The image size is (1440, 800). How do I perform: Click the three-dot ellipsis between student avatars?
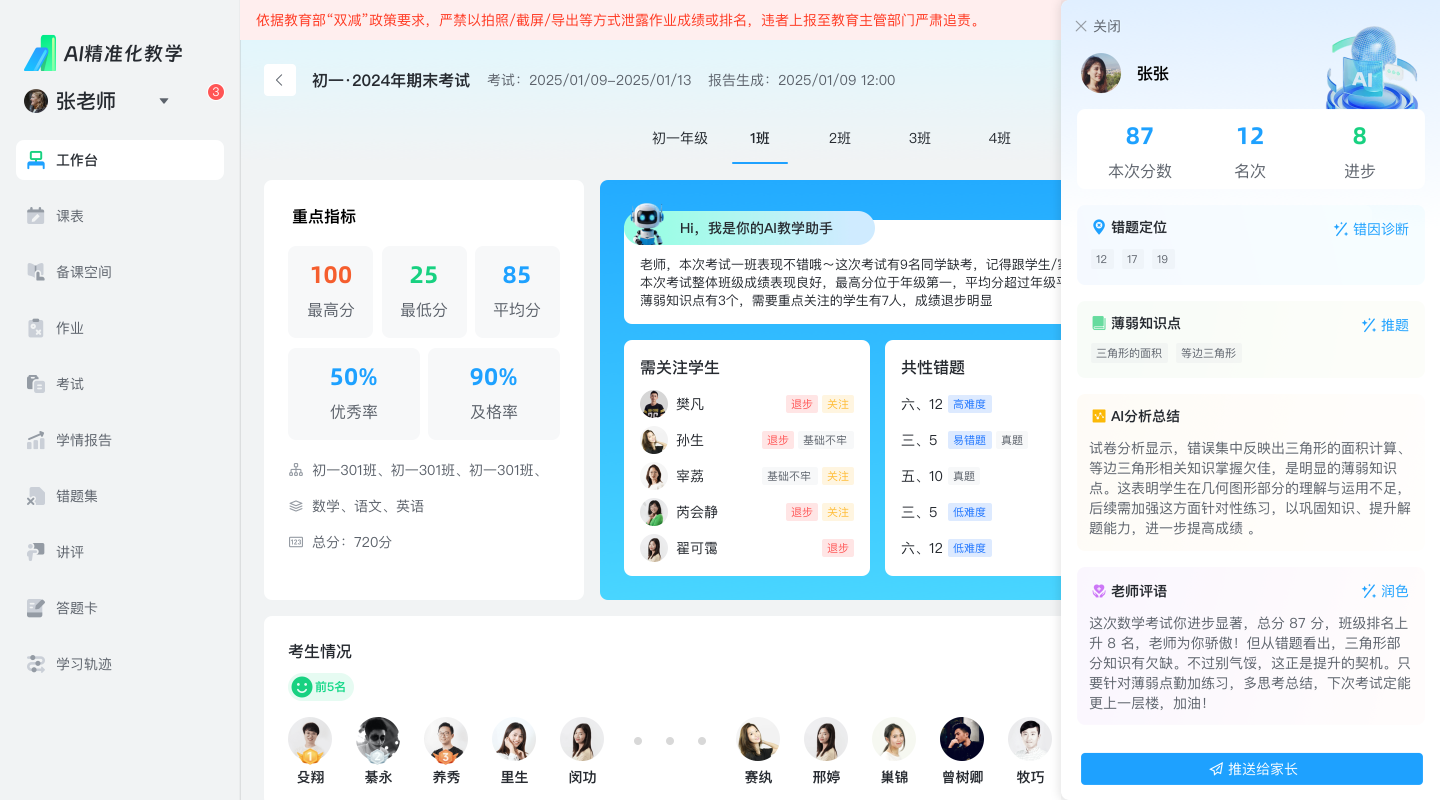[x=670, y=741]
